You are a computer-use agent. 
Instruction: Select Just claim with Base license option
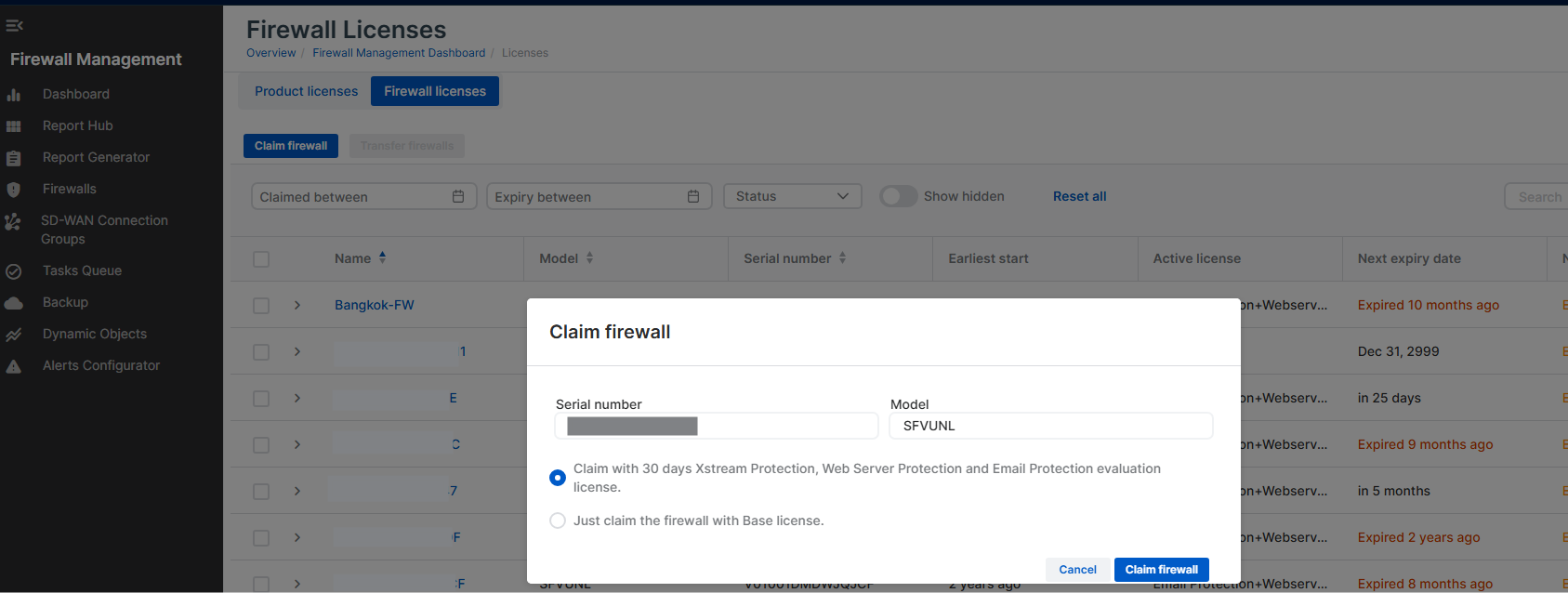pos(558,521)
